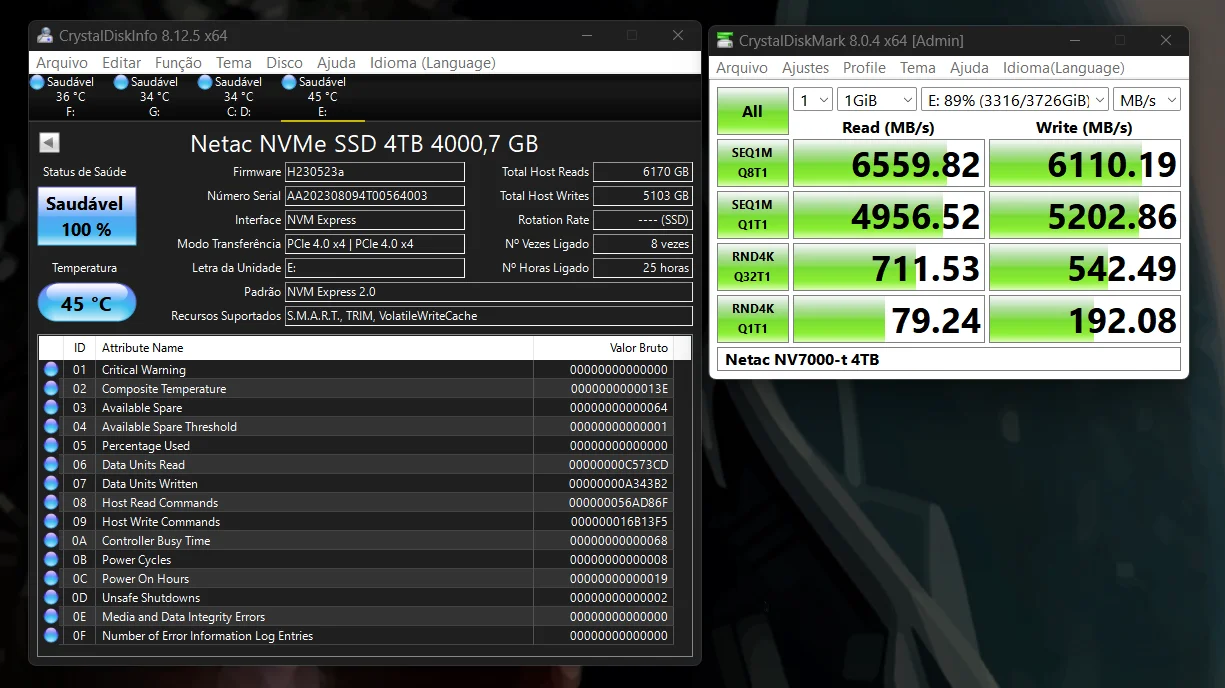This screenshot has width=1225, height=688.
Task: Click the Modo Transferência field PCIe 4.0 x4
Action: [375, 244]
